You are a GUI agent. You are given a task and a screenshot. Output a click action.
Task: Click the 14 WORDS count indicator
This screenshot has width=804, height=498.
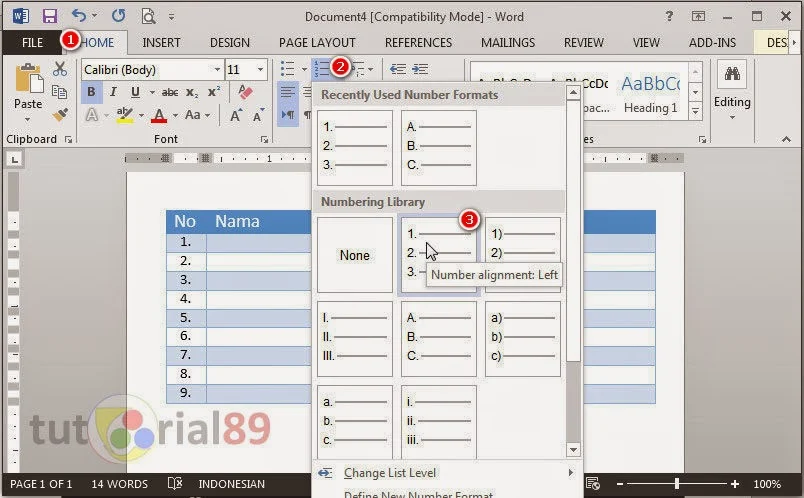click(x=119, y=484)
